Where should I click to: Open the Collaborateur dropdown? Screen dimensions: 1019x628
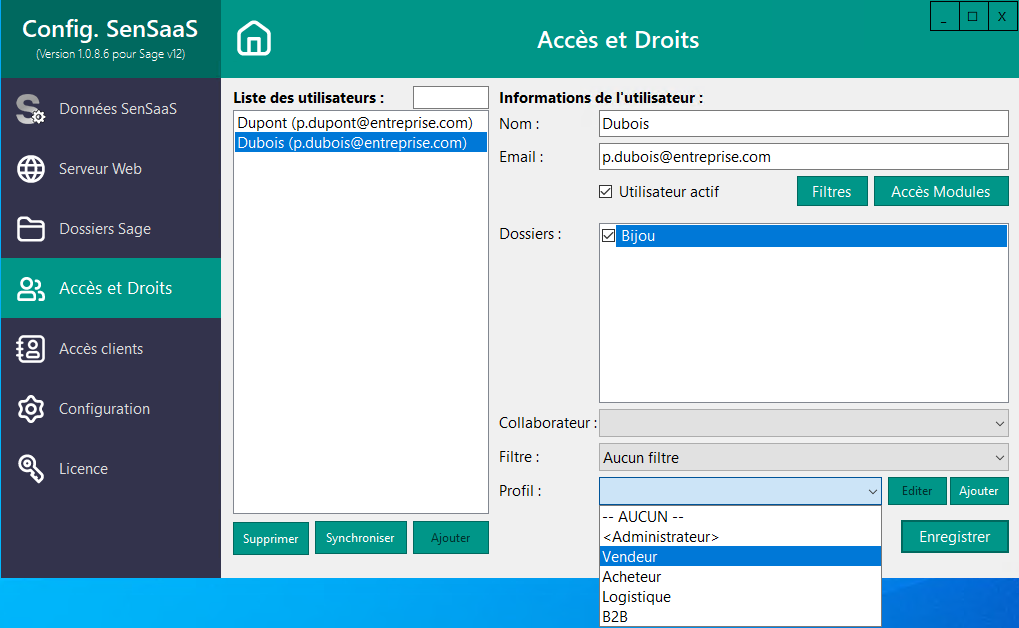(997, 423)
